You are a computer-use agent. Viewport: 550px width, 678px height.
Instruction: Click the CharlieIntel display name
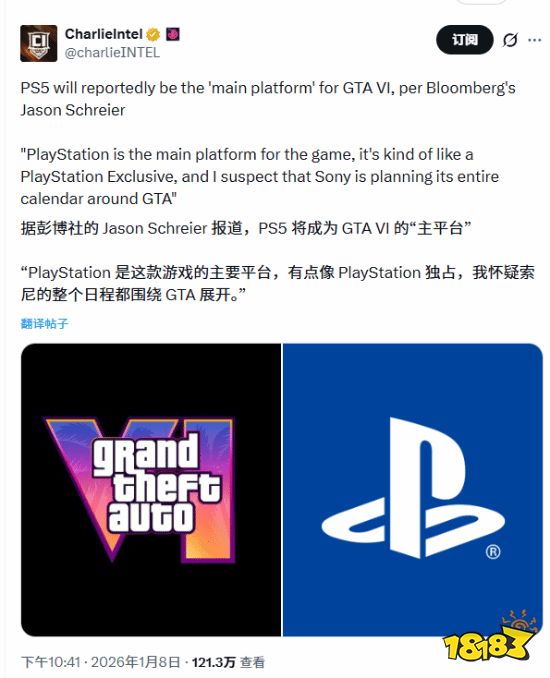(104, 34)
